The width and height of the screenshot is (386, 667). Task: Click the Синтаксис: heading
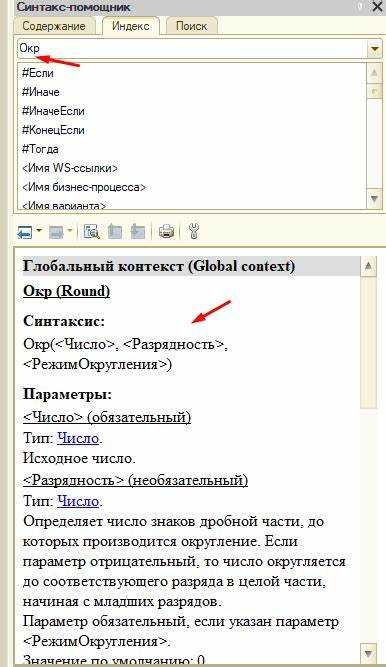64,321
